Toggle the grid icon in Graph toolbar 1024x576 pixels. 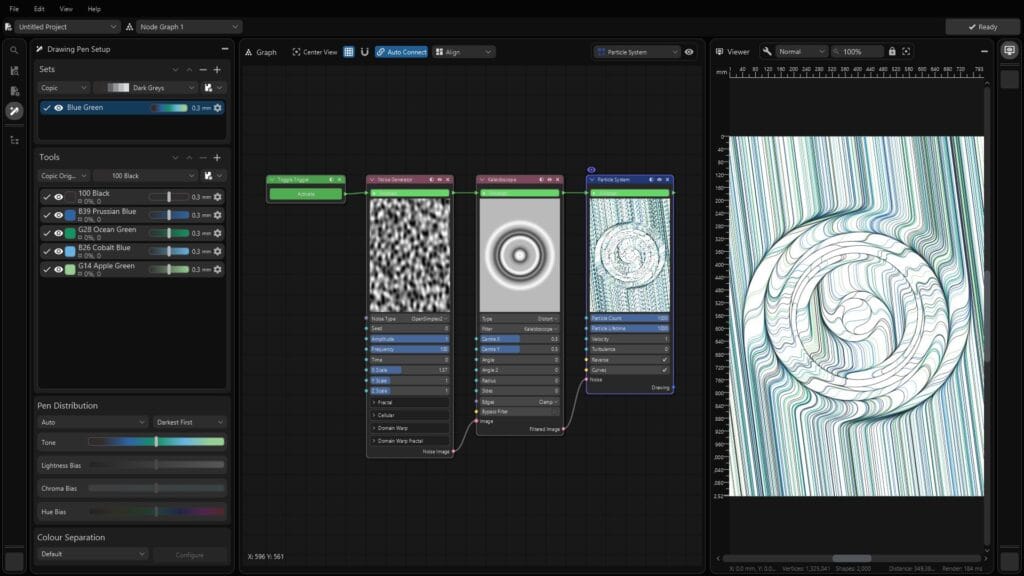349,52
